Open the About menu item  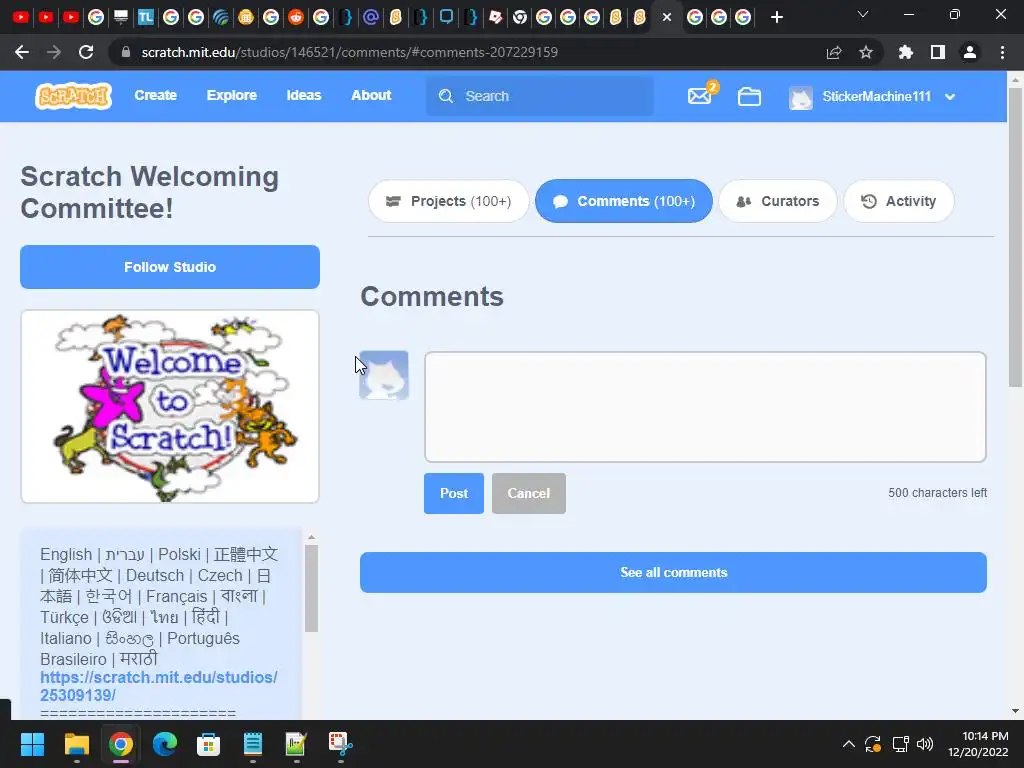click(x=371, y=95)
